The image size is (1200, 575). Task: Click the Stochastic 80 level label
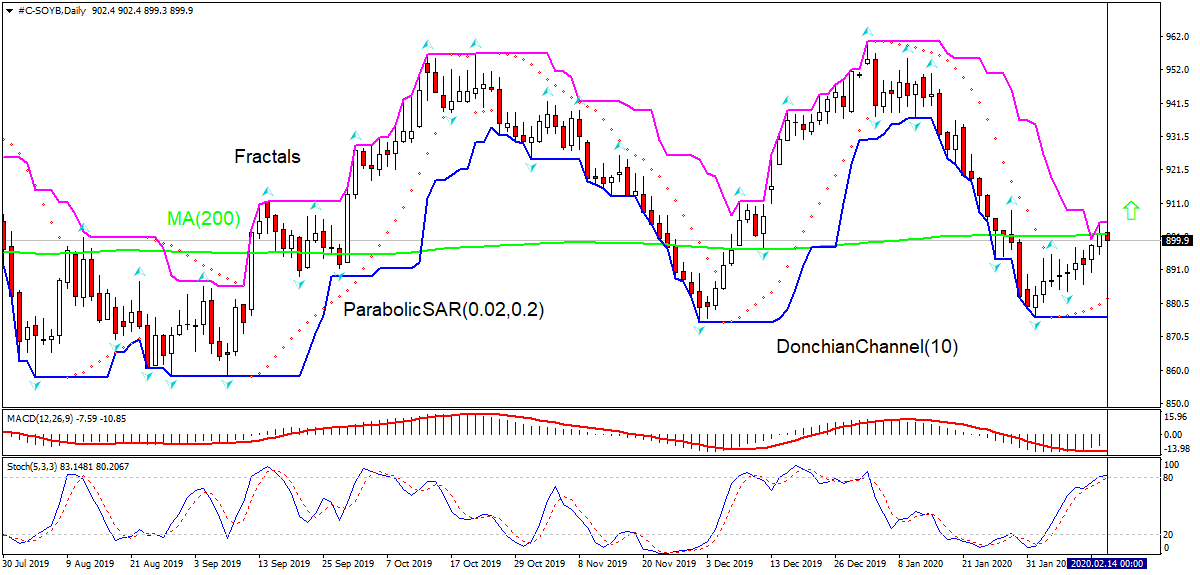coord(1170,479)
